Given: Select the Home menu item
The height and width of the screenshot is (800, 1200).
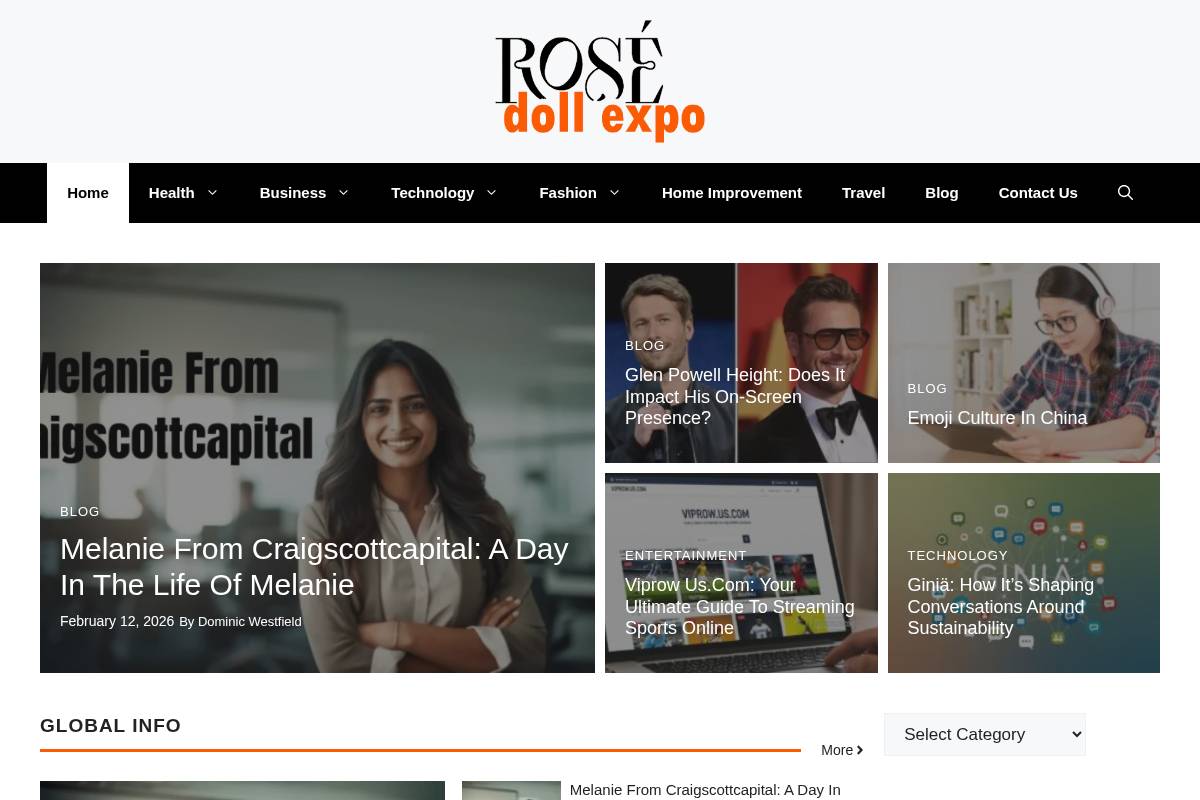Looking at the screenshot, I should pyautogui.click(x=87, y=192).
